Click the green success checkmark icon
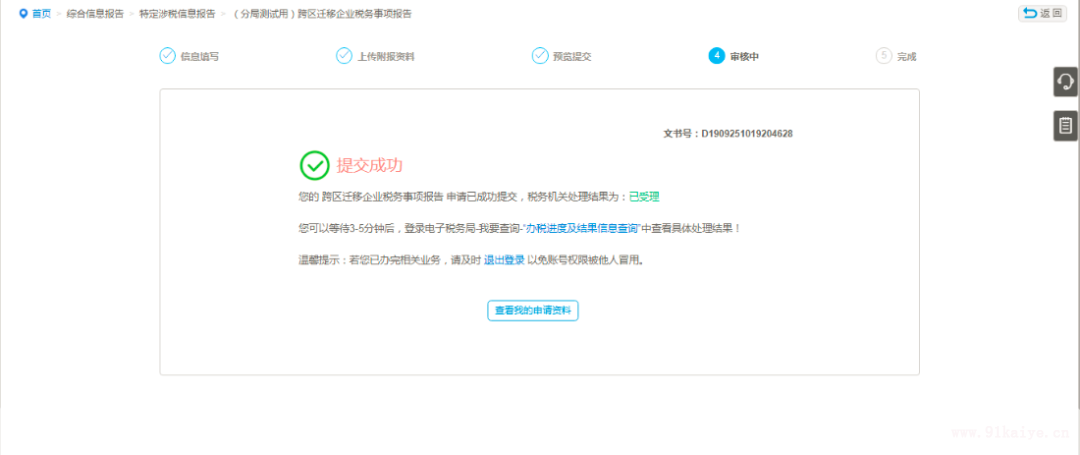The image size is (1080, 455). coord(314,165)
